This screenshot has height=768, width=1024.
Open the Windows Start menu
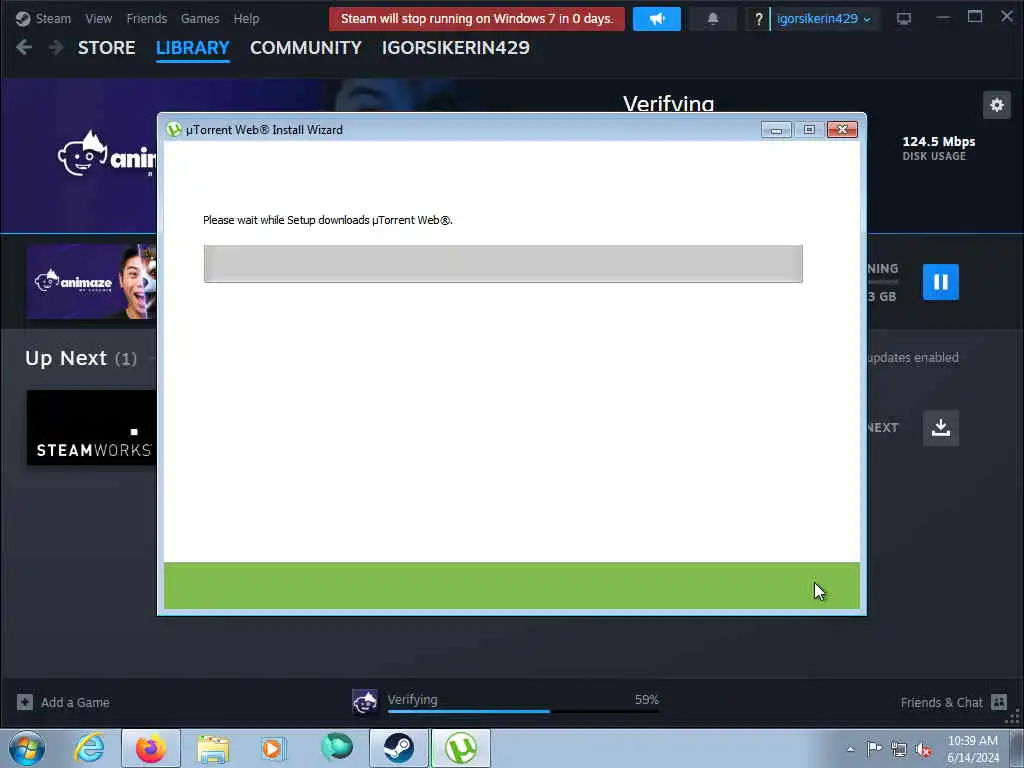[27, 748]
